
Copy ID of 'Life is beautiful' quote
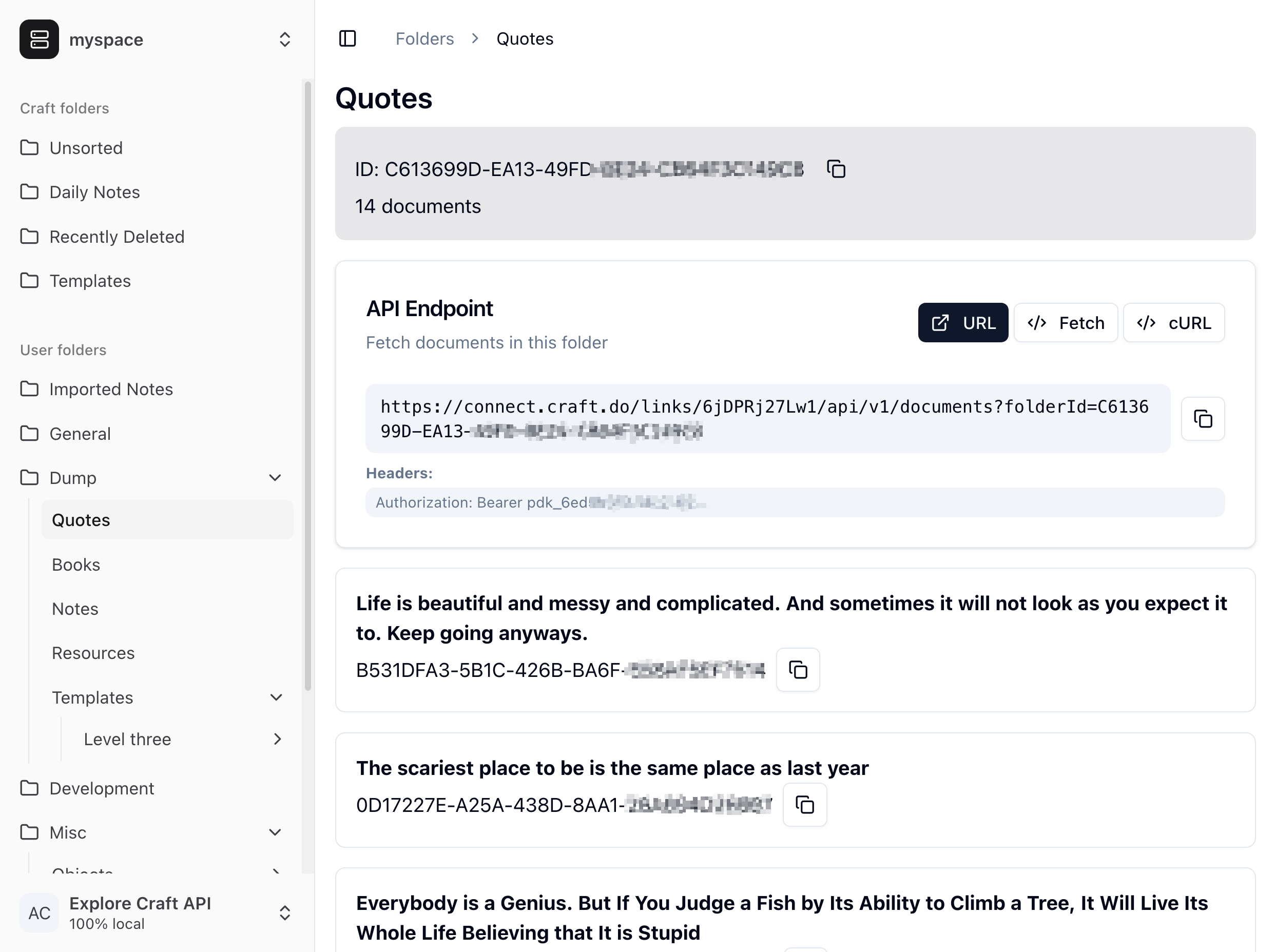[798, 670]
